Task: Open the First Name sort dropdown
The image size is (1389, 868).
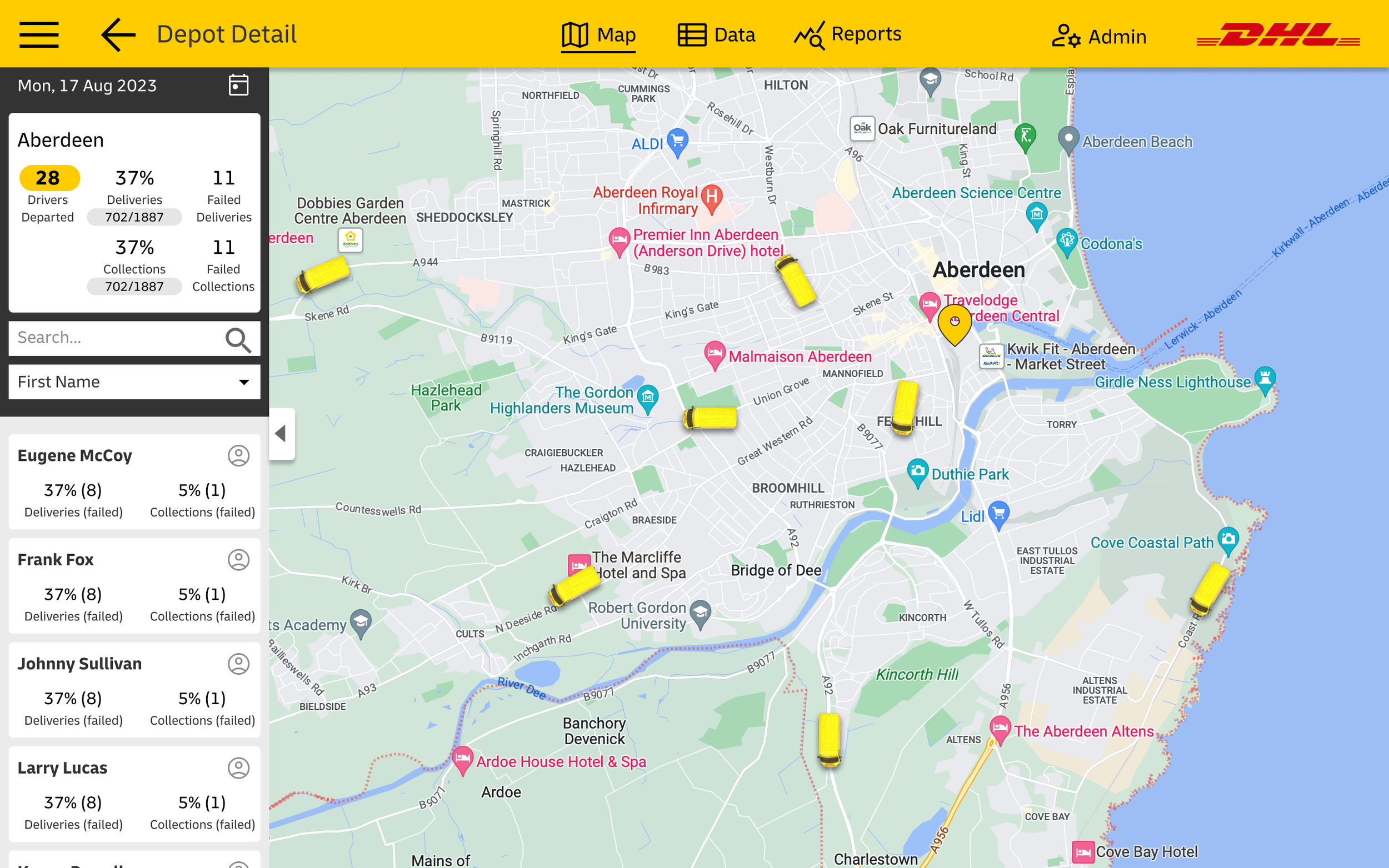Action: coord(134,382)
